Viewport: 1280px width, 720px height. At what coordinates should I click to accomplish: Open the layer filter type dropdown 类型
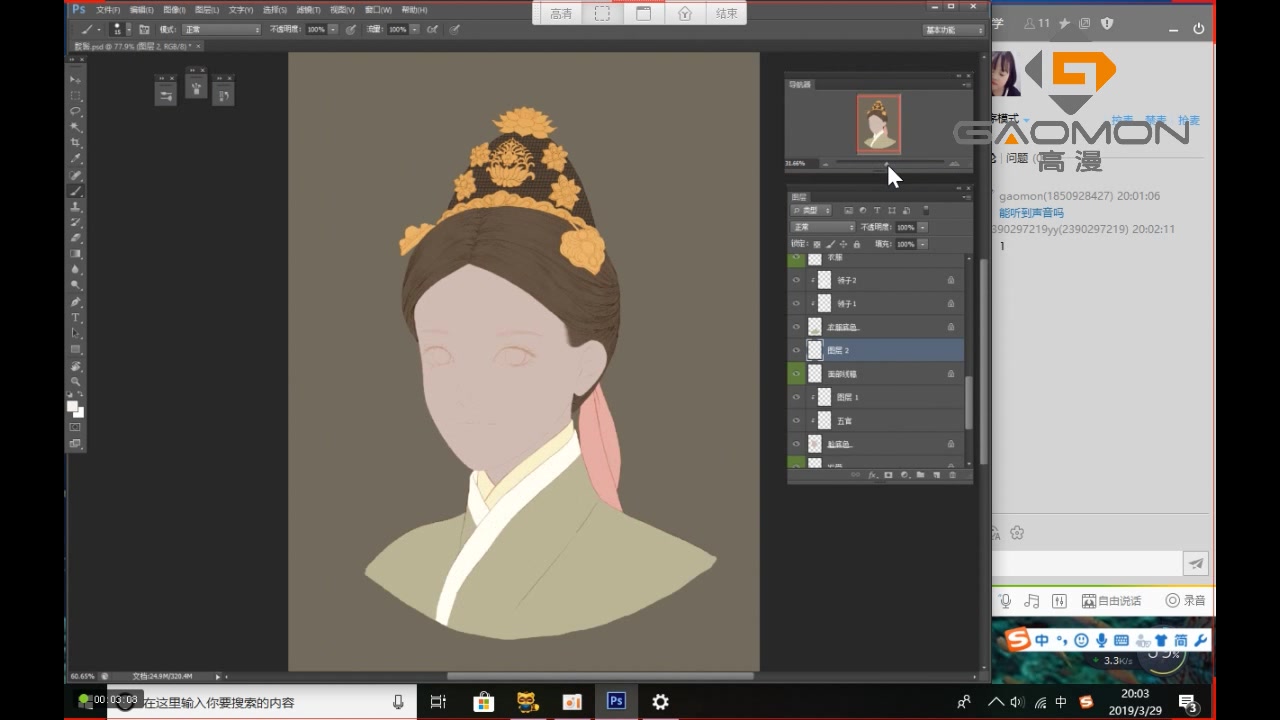point(810,210)
